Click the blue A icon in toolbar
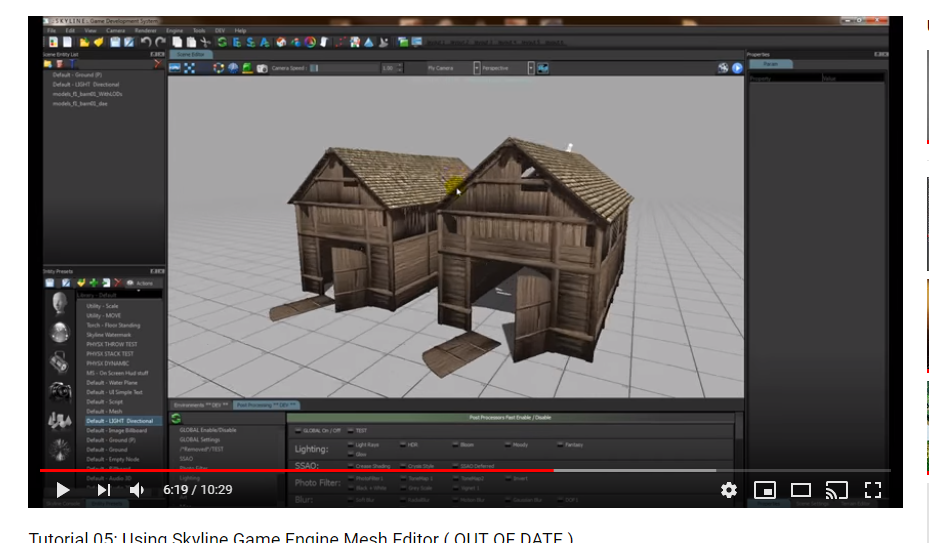 (x=264, y=42)
